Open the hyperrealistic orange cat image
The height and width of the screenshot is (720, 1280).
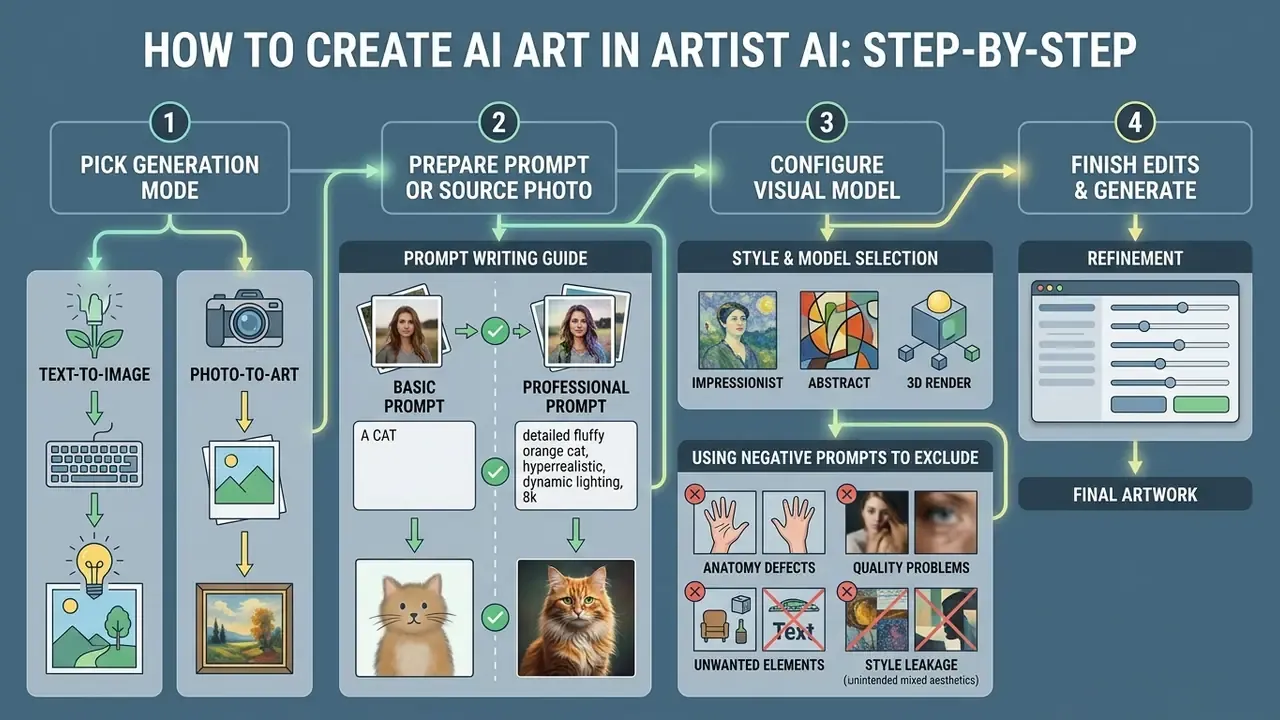pyautogui.click(x=576, y=617)
